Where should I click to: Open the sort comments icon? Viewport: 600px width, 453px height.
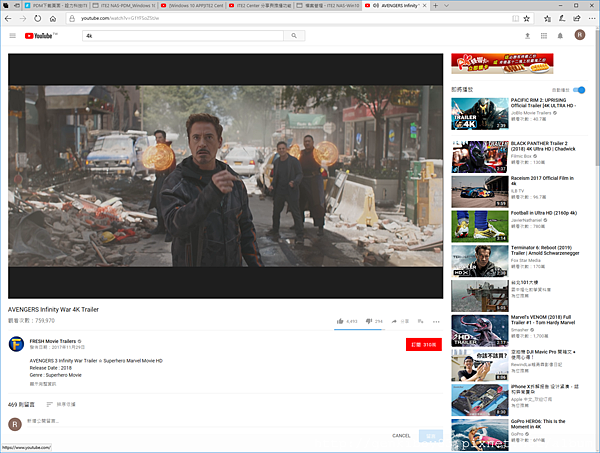click(49, 404)
